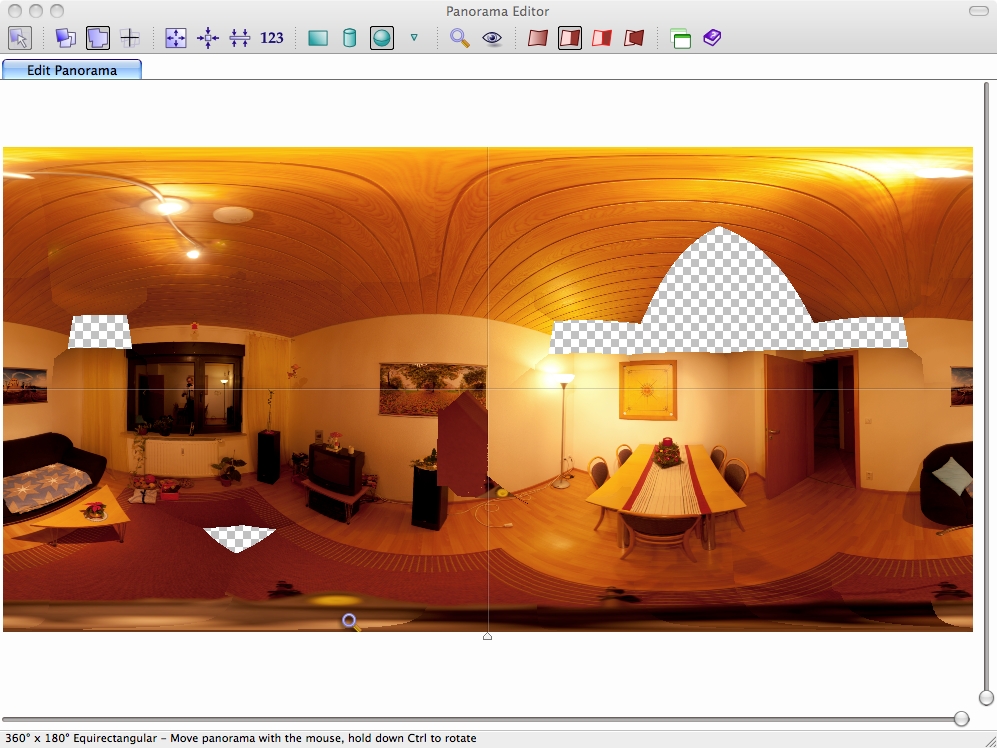The width and height of the screenshot is (997, 748).
Task: Click the Center panorama icon
Action: point(208,38)
